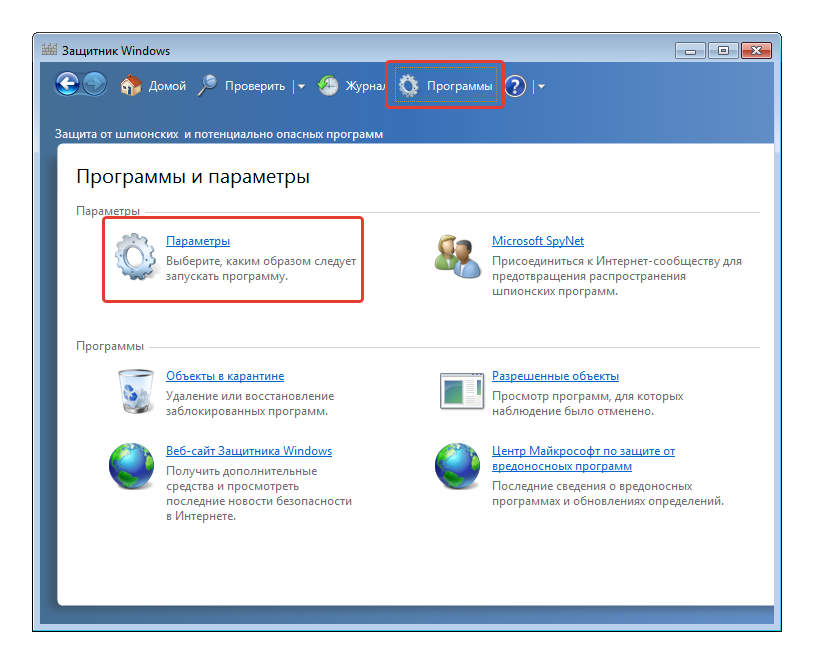Viewport: 814px width, 664px height.
Task: Maximize the Защитник Windows window
Action: pyautogui.click(x=723, y=51)
